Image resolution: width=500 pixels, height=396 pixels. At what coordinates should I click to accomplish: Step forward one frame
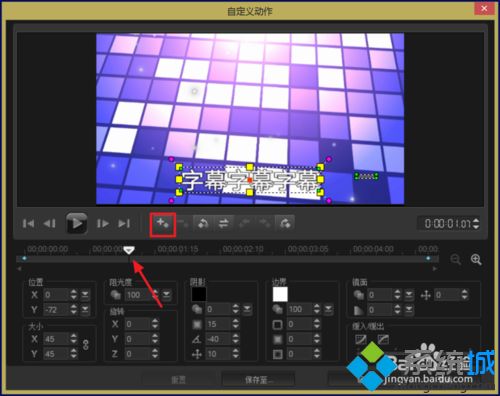(103, 223)
